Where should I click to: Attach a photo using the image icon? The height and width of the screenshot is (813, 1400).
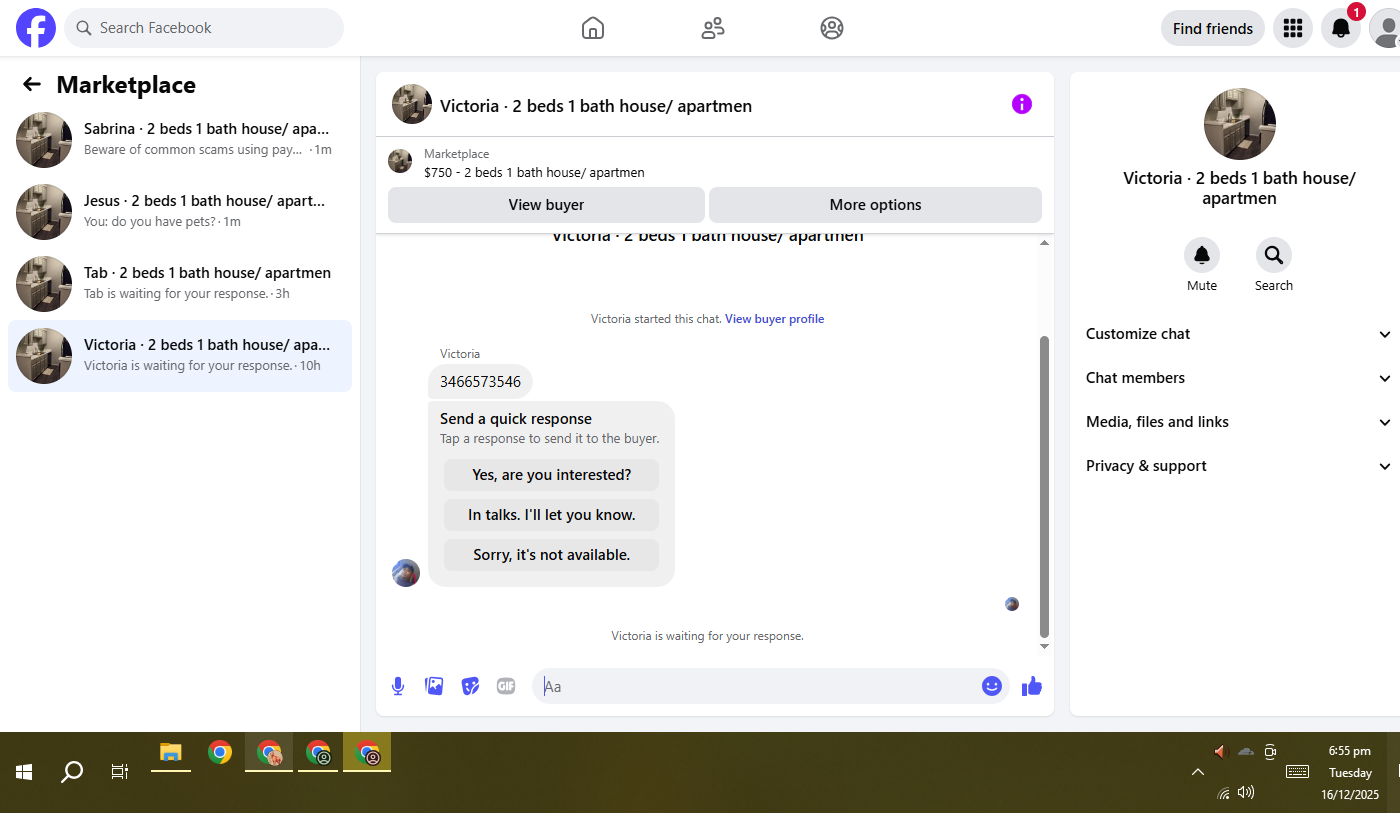point(434,686)
